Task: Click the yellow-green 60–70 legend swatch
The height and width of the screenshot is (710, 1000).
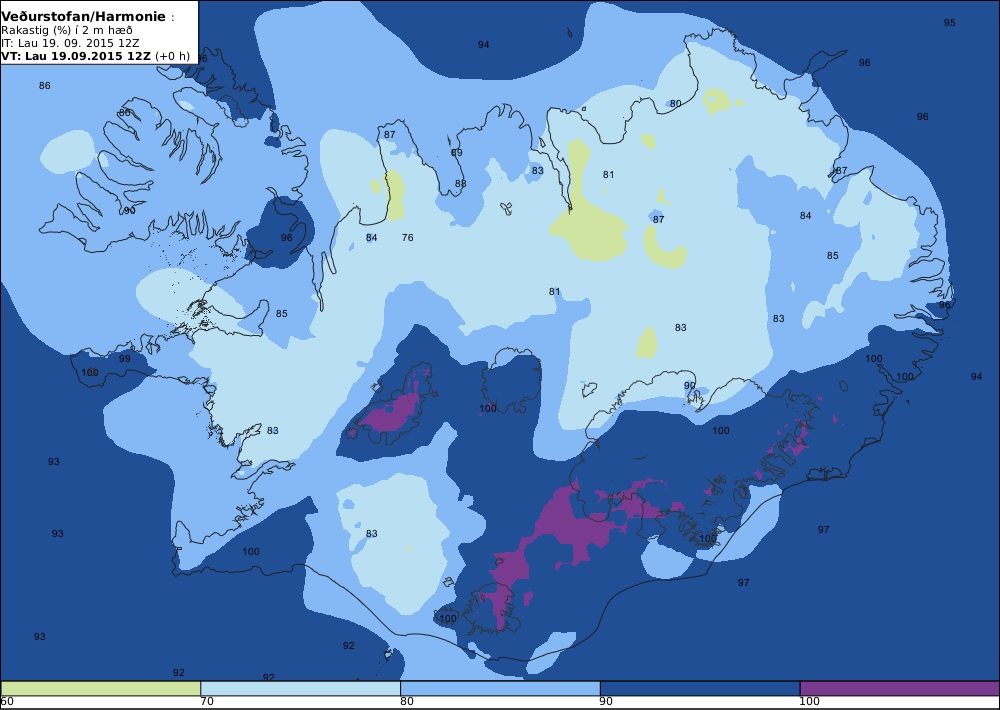Action: tap(101, 688)
